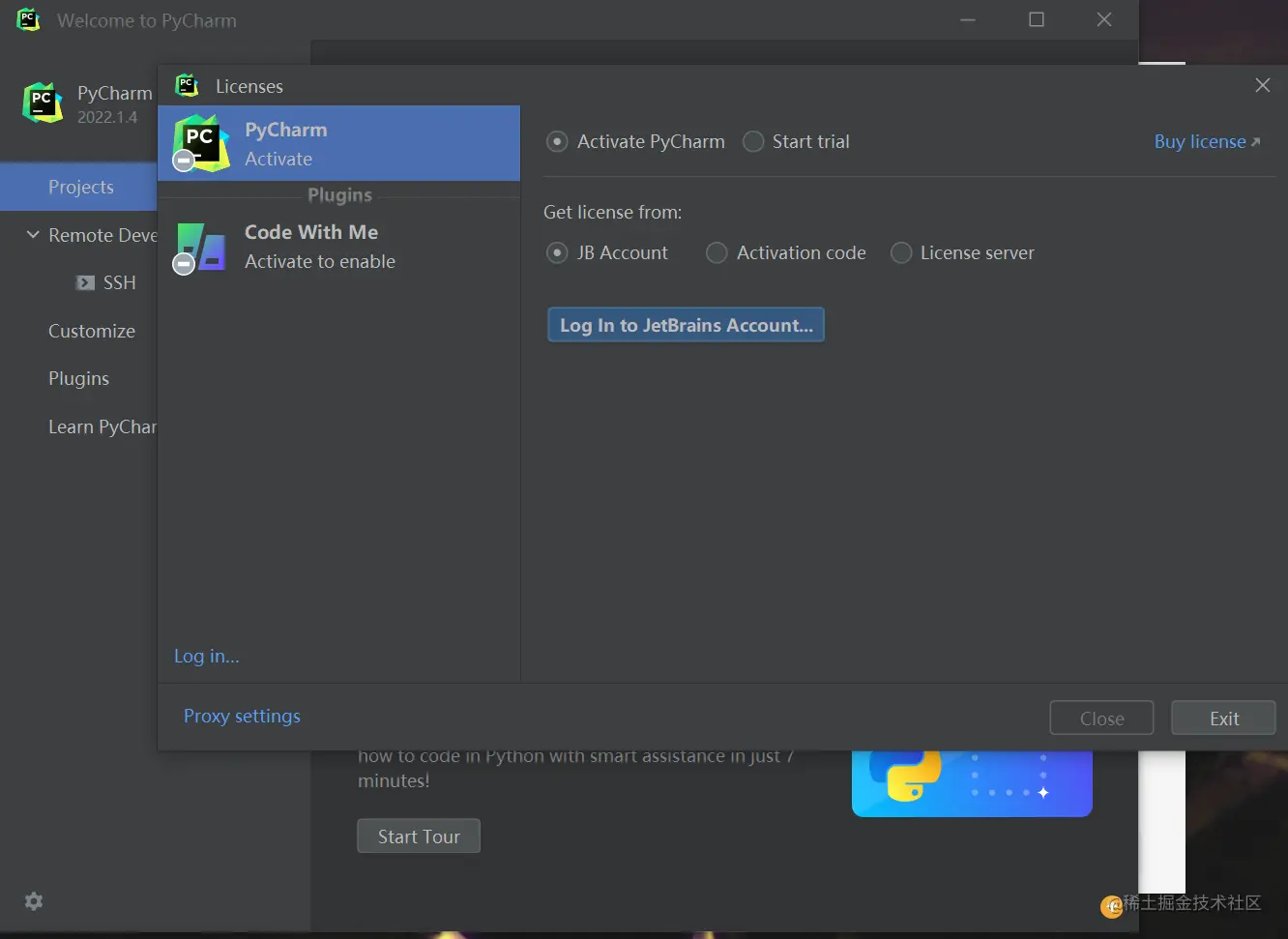
Task: Choose Activation code license source
Action: tap(717, 253)
